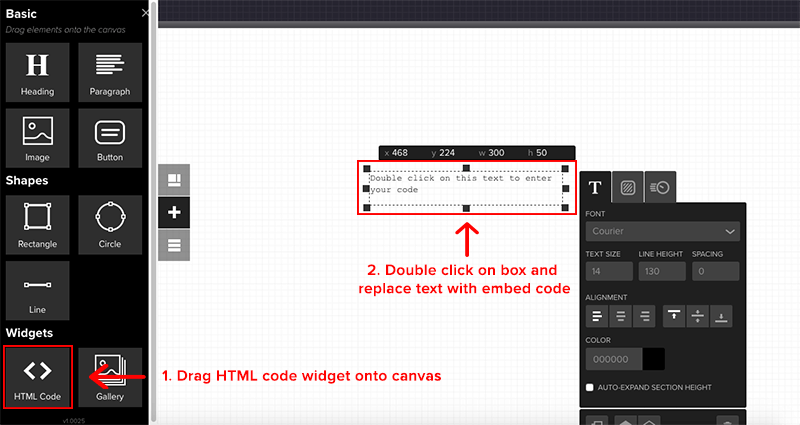The image size is (800, 425).
Task: Switch to the Text properties tab
Action: point(595,187)
